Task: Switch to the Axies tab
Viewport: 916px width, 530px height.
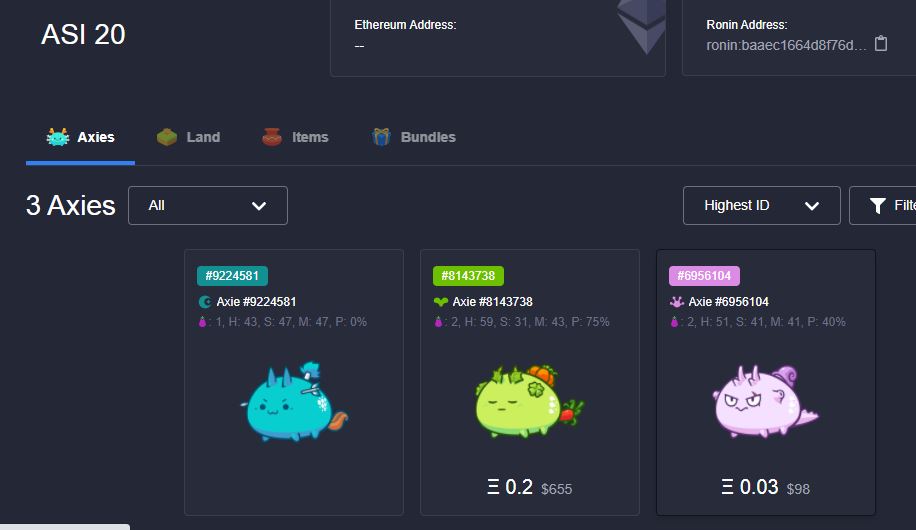Action: pyautogui.click(x=81, y=137)
